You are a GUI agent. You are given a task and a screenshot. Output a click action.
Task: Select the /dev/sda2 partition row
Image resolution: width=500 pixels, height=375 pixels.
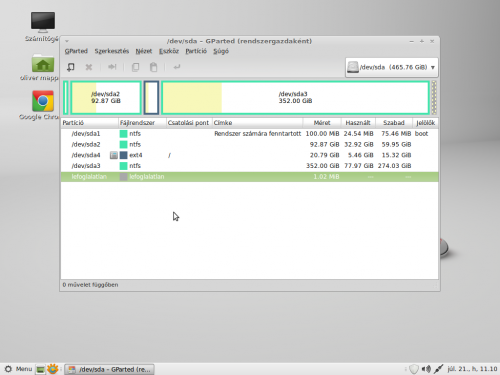tap(250, 144)
